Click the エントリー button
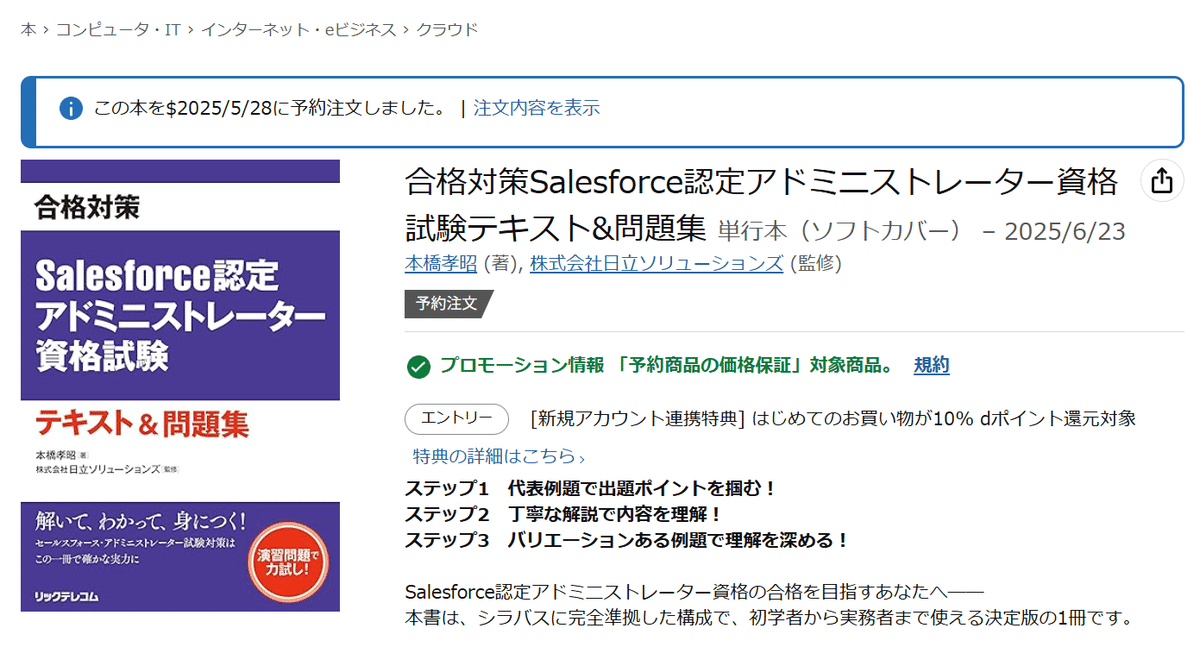The width and height of the screenshot is (1200, 647). pyautogui.click(x=457, y=418)
